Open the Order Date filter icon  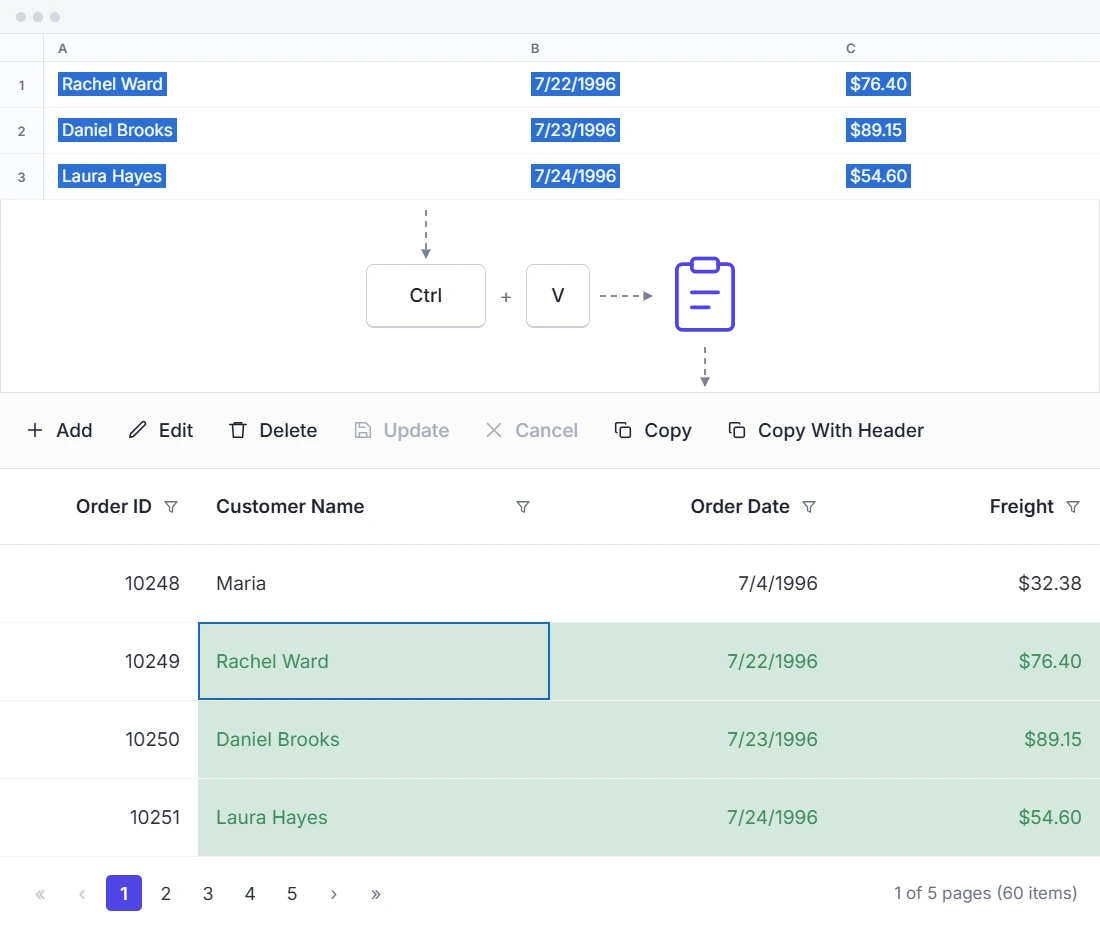pyautogui.click(x=809, y=506)
